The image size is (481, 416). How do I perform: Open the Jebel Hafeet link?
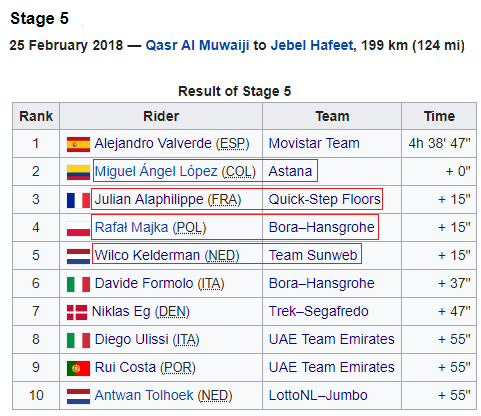tap(312, 45)
